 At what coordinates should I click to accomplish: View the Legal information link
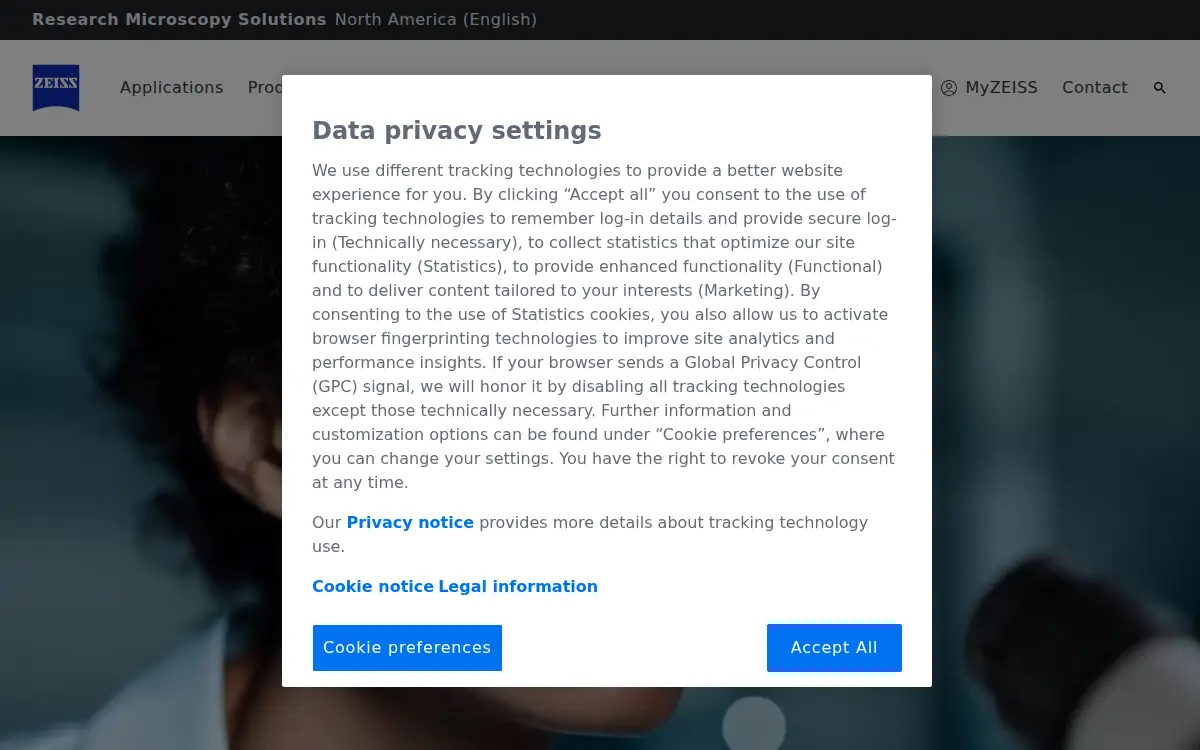(x=518, y=586)
